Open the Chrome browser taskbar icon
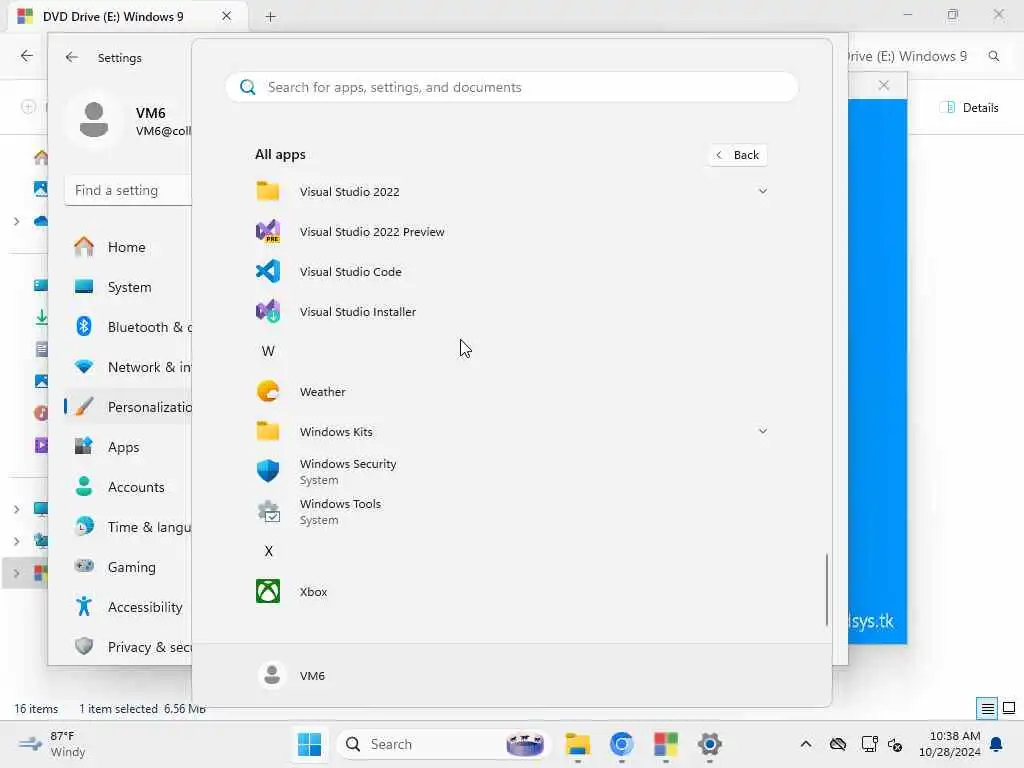This screenshot has height=768, width=1024. coord(621,744)
